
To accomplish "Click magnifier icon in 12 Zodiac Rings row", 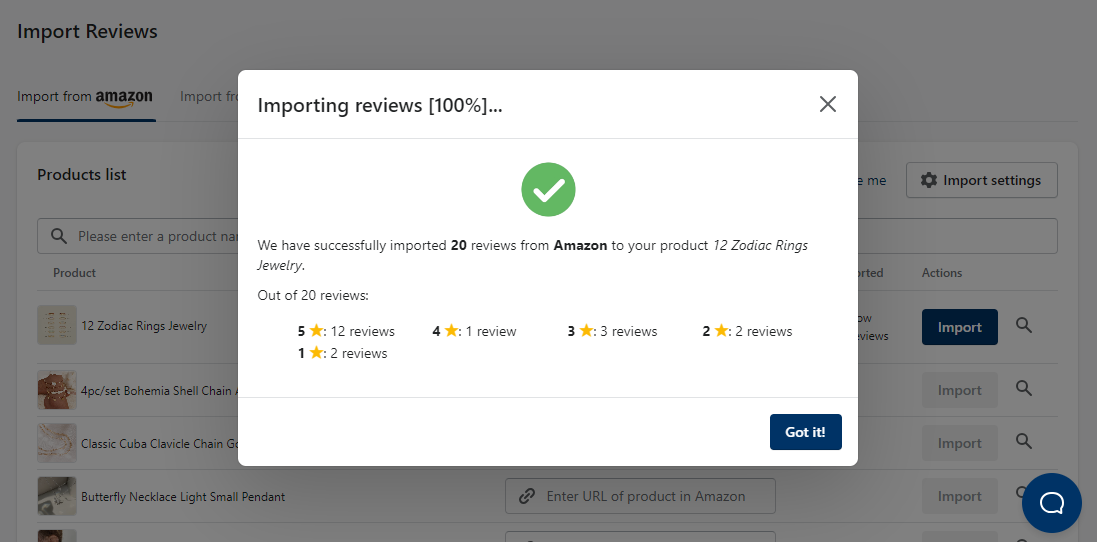I will 1024,325.
